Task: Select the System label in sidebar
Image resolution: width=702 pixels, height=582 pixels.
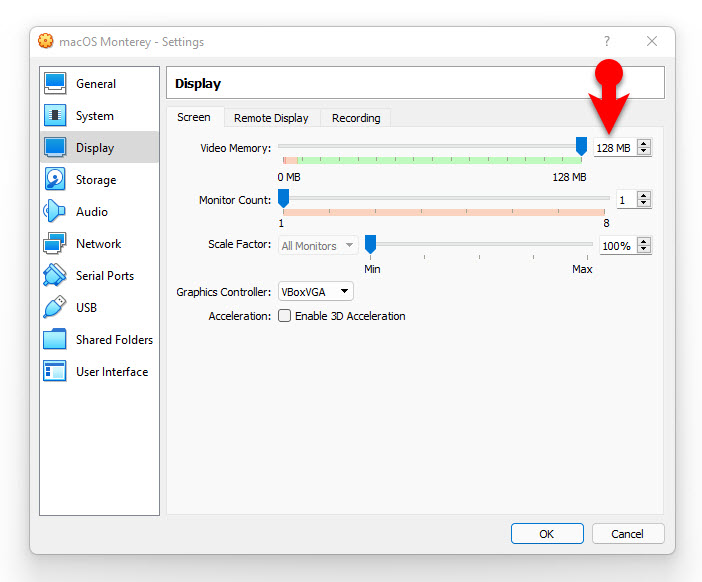Action: 94,116
